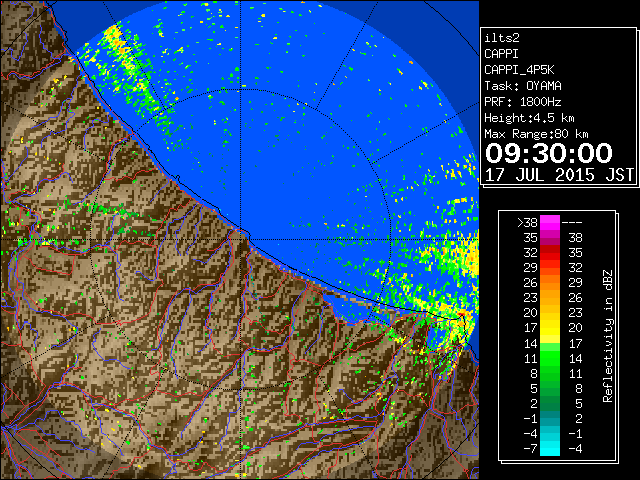This screenshot has width=640, height=480.
Task: Click the orange 23–26 dBZ legend swatch
Action: (x=550, y=298)
